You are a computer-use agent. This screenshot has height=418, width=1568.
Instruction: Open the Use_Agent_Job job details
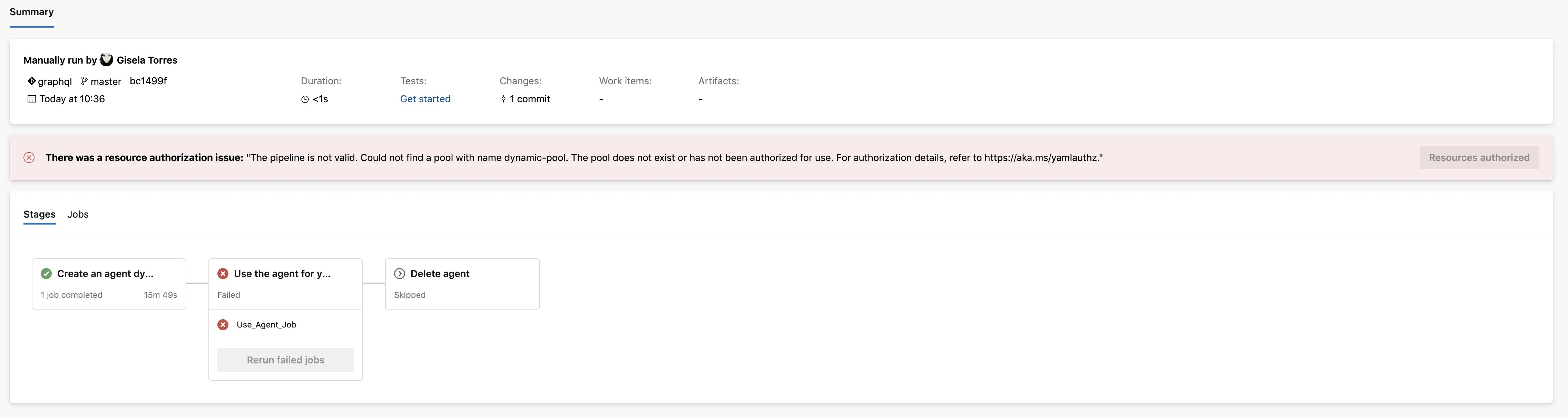click(x=265, y=324)
